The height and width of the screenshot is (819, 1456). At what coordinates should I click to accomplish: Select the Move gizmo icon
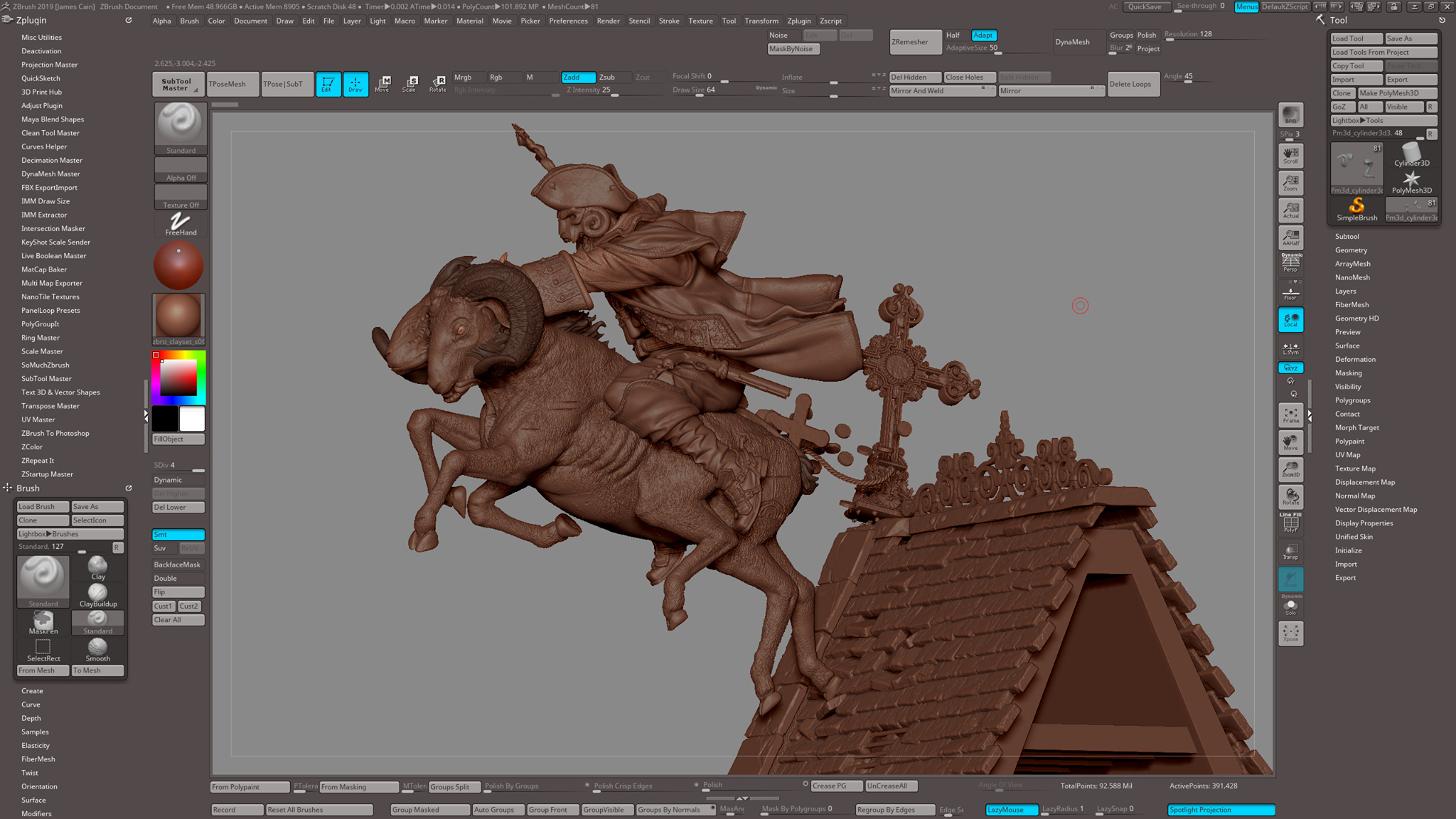click(382, 84)
